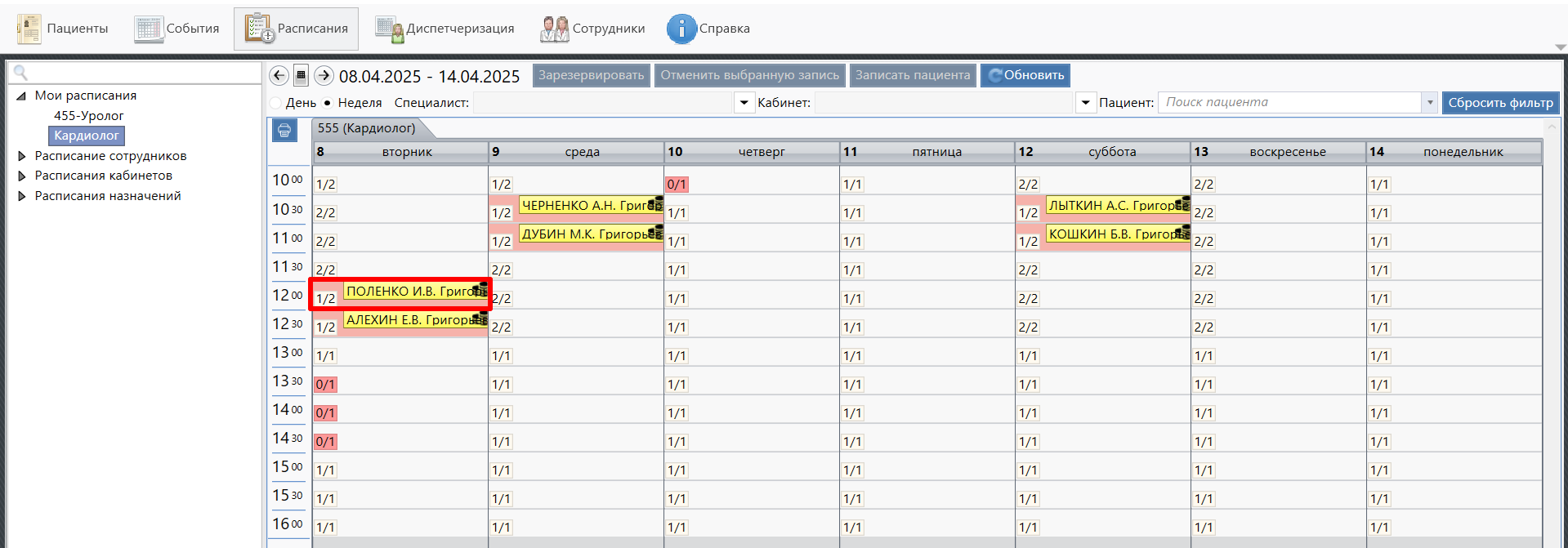1568x548 pixels.
Task: Print the schedule using the printer icon
Action: pyautogui.click(x=284, y=131)
